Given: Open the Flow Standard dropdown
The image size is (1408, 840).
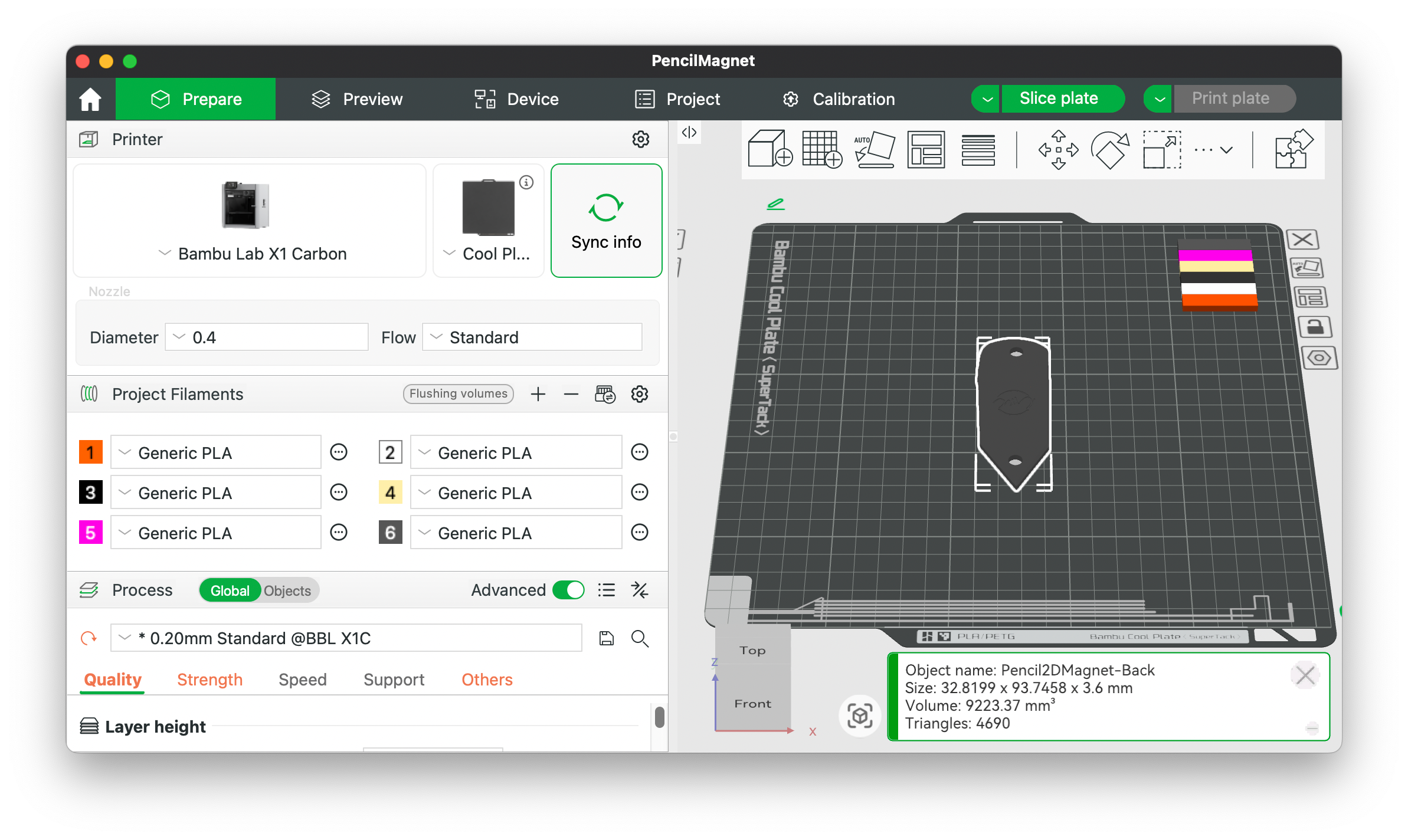Looking at the screenshot, I should [x=532, y=337].
